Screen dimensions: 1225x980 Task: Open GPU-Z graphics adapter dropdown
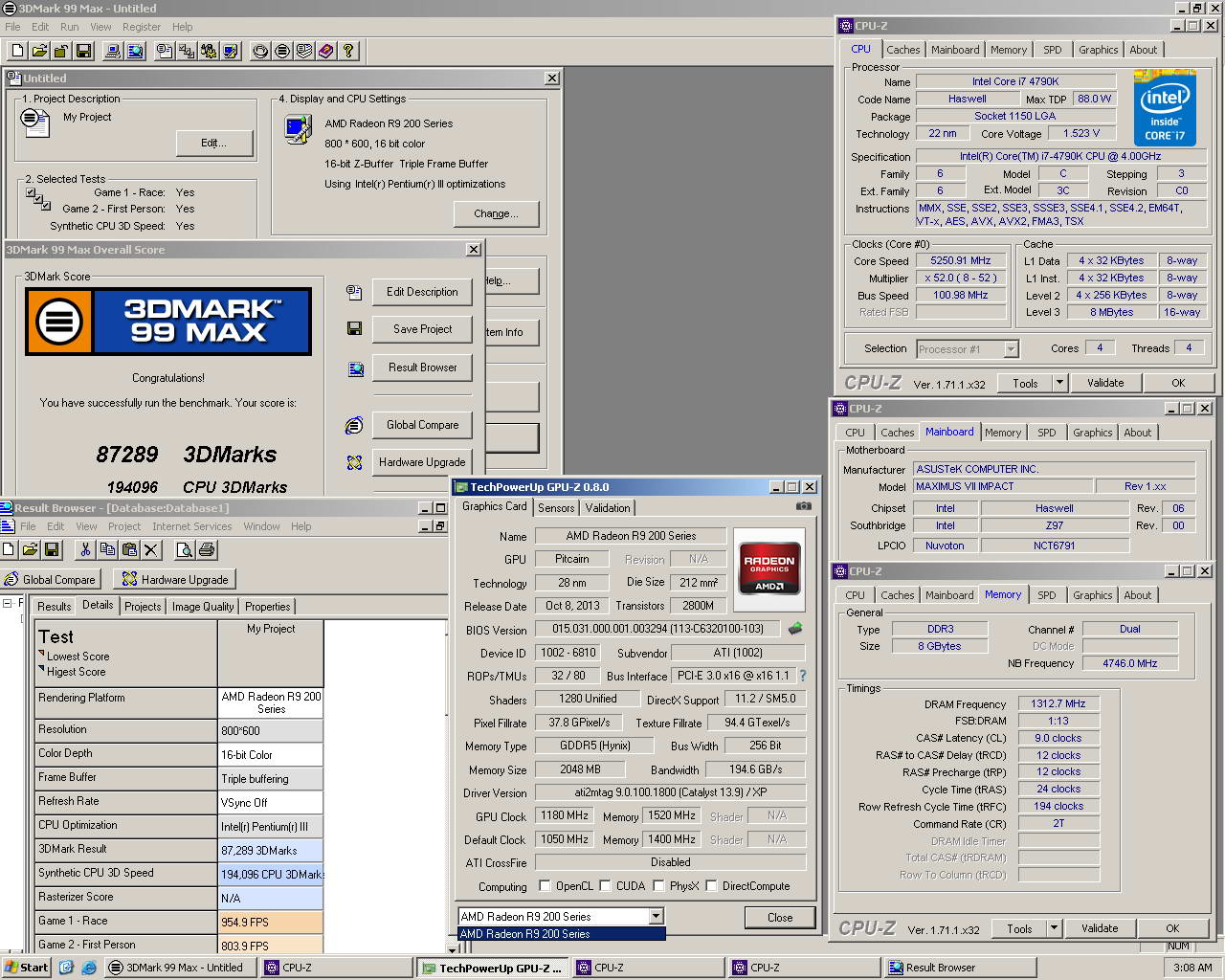click(656, 917)
